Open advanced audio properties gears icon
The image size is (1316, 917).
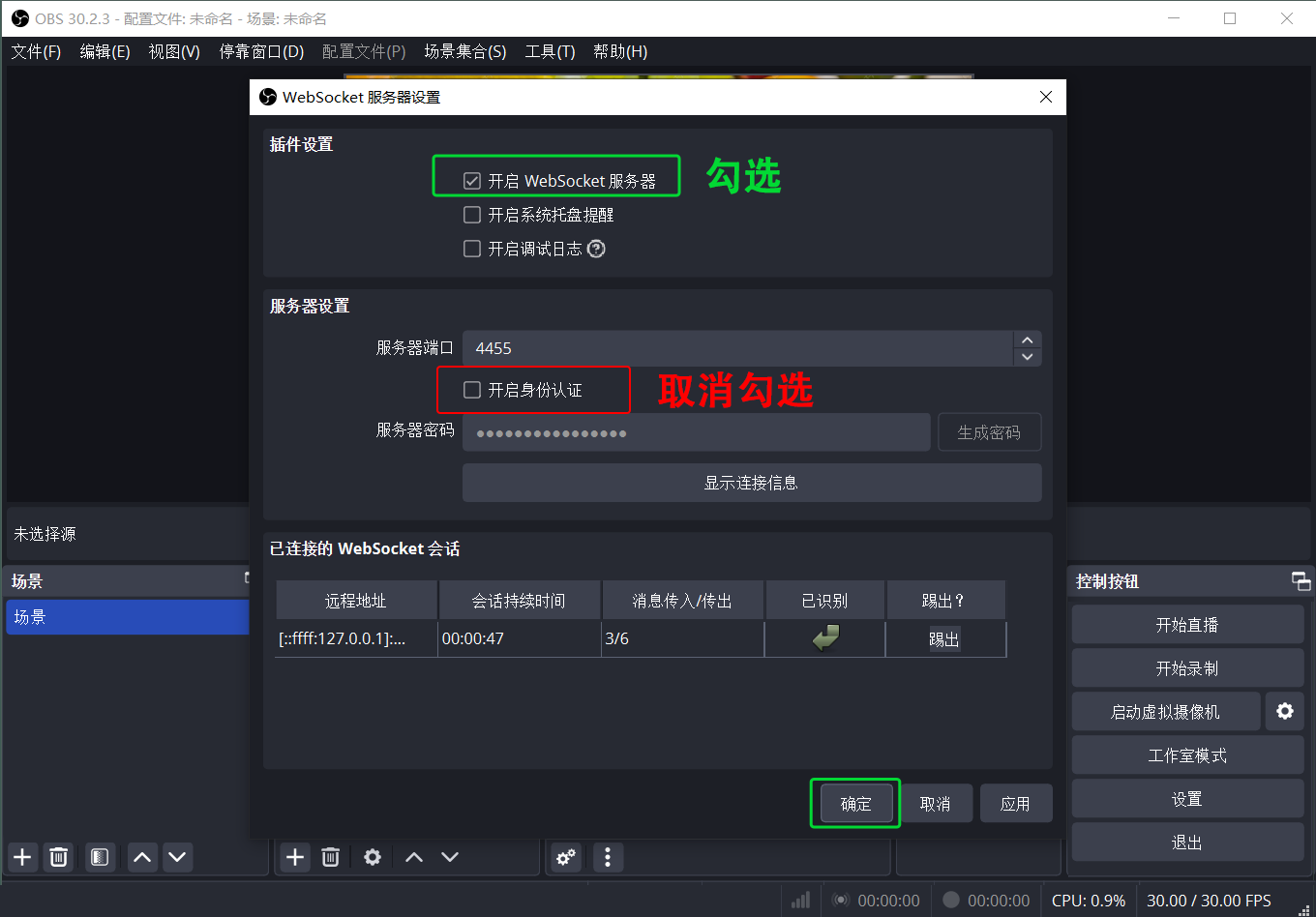point(566,857)
